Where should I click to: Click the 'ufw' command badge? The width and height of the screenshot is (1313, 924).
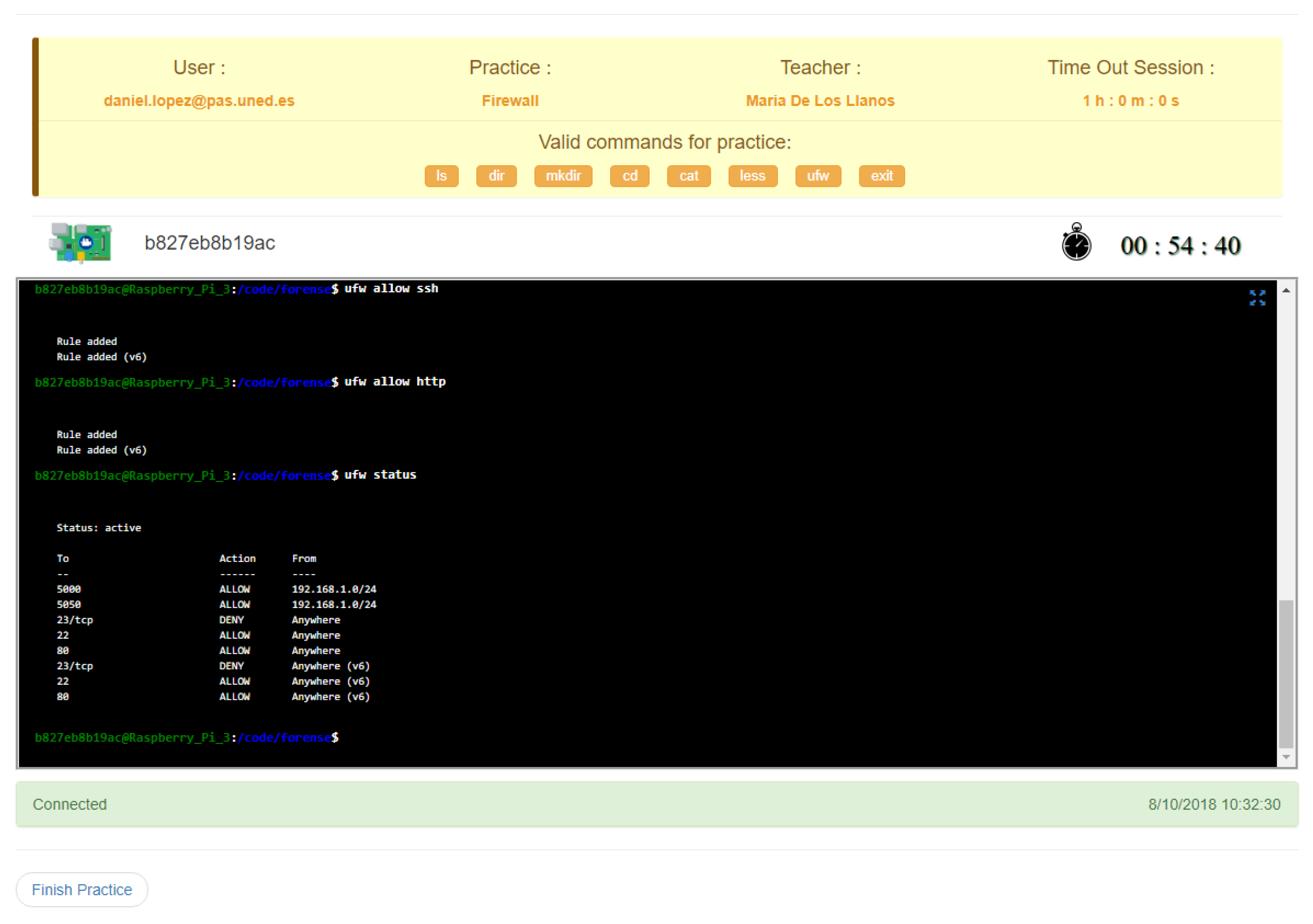point(818,176)
